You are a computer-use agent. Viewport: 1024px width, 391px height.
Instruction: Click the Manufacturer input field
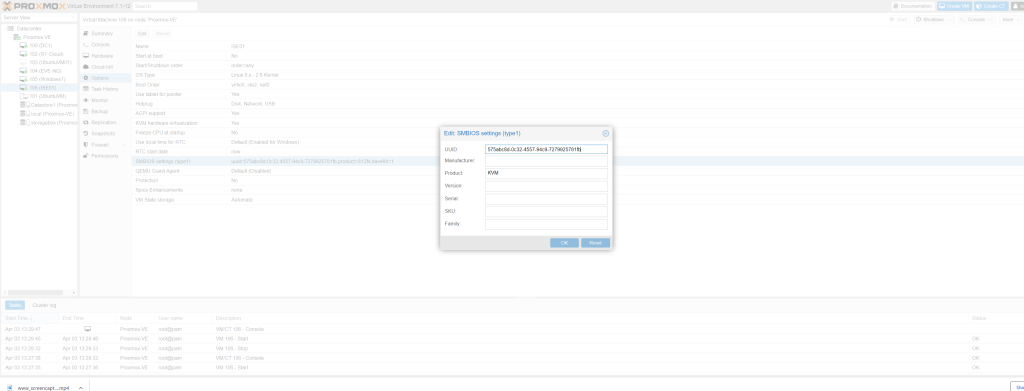[x=546, y=161]
